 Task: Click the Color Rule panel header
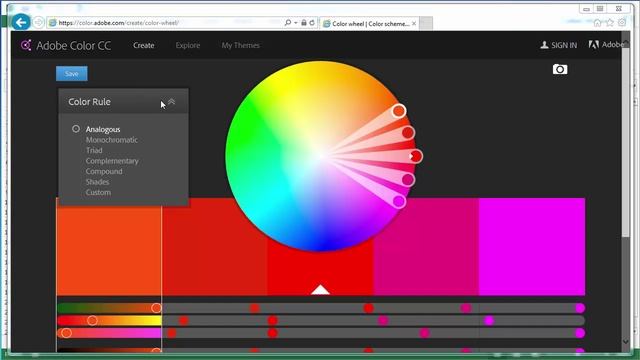pos(123,101)
